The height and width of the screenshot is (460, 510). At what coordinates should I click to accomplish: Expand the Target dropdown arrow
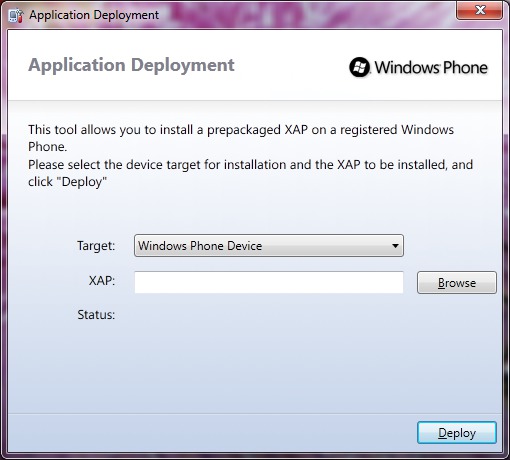[395, 246]
